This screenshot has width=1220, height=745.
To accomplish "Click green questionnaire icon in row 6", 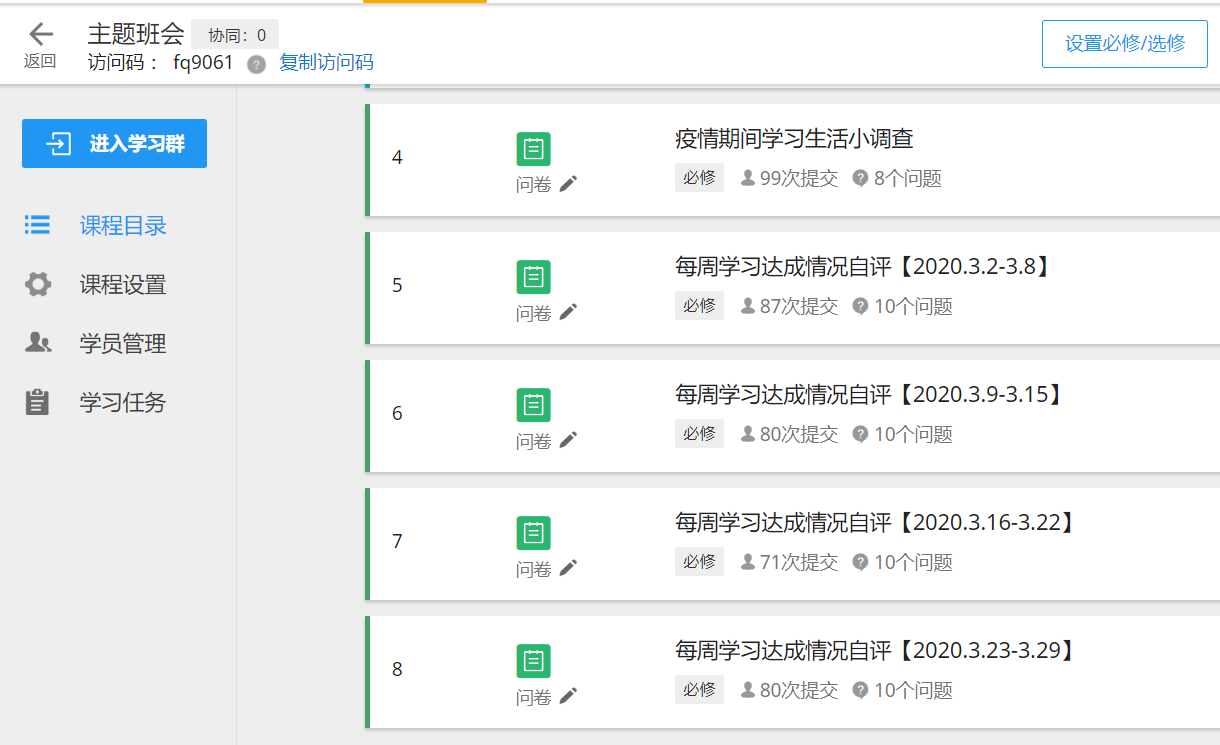I will 533,405.
